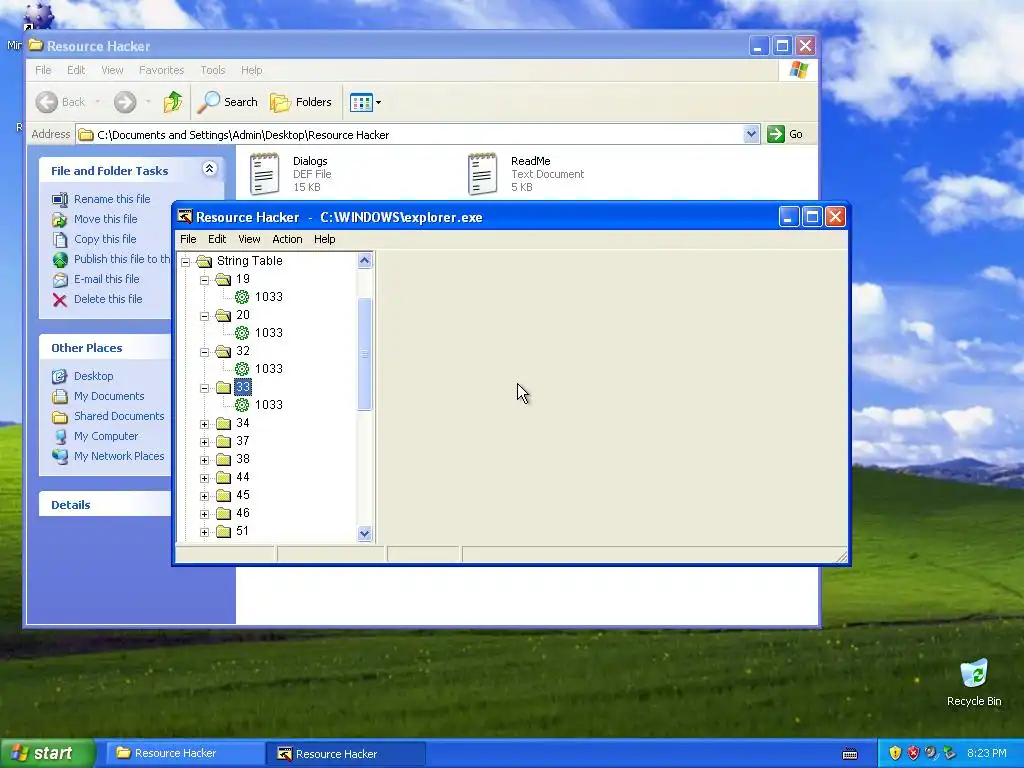1024x768 pixels.
Task: Expand folder 51 in the tree
Action: tap(204, 532)
